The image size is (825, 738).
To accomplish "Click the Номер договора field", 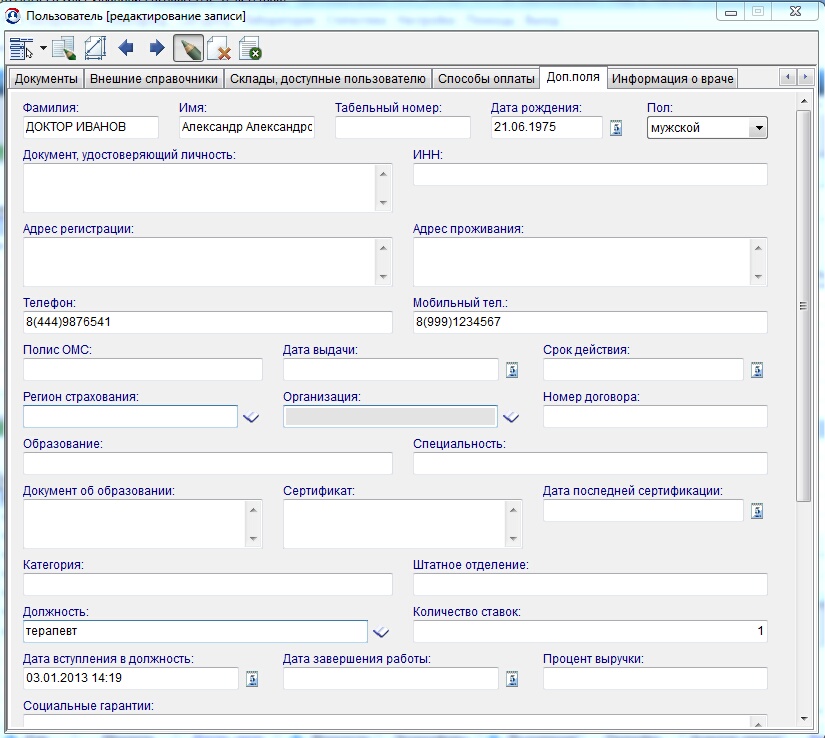I will coord(655,417).
